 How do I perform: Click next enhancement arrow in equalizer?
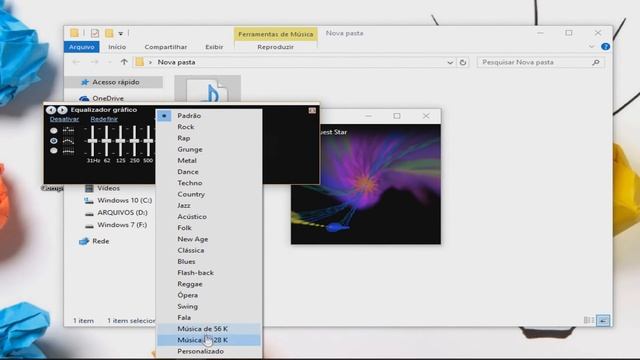tap(62, 110)
